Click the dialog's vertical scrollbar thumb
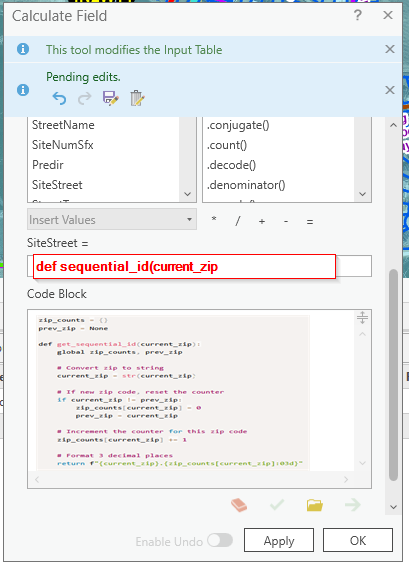This screenshot has height=566, width=409. coord(393,375)
